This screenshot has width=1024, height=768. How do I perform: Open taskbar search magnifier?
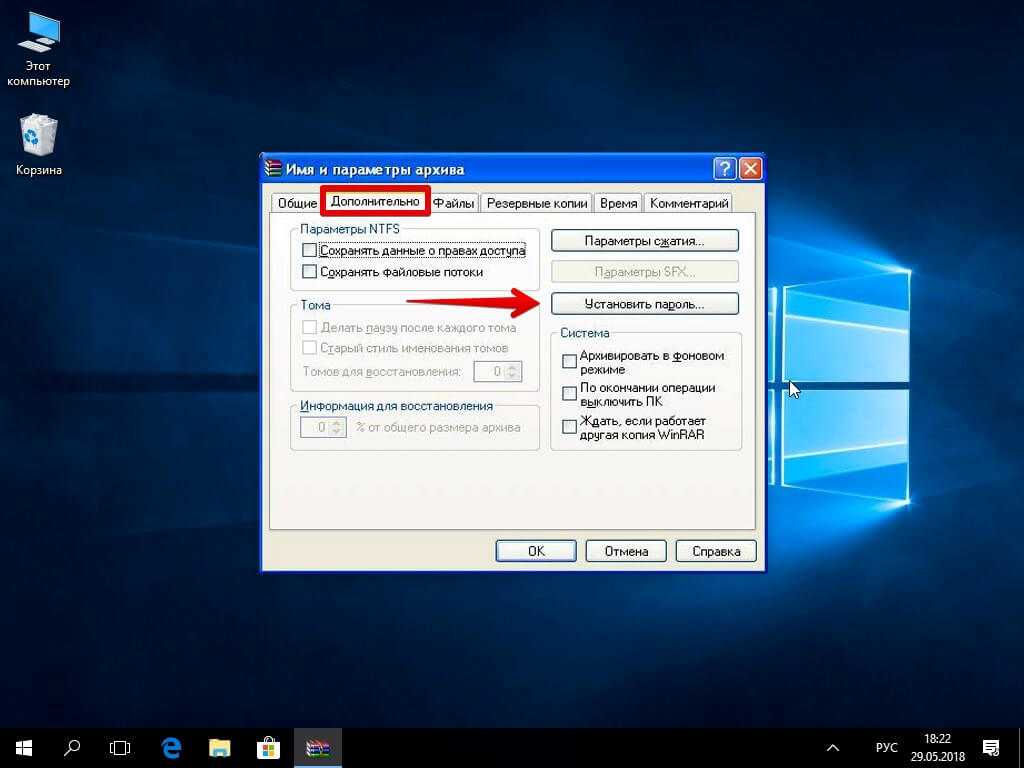[72, 748]
